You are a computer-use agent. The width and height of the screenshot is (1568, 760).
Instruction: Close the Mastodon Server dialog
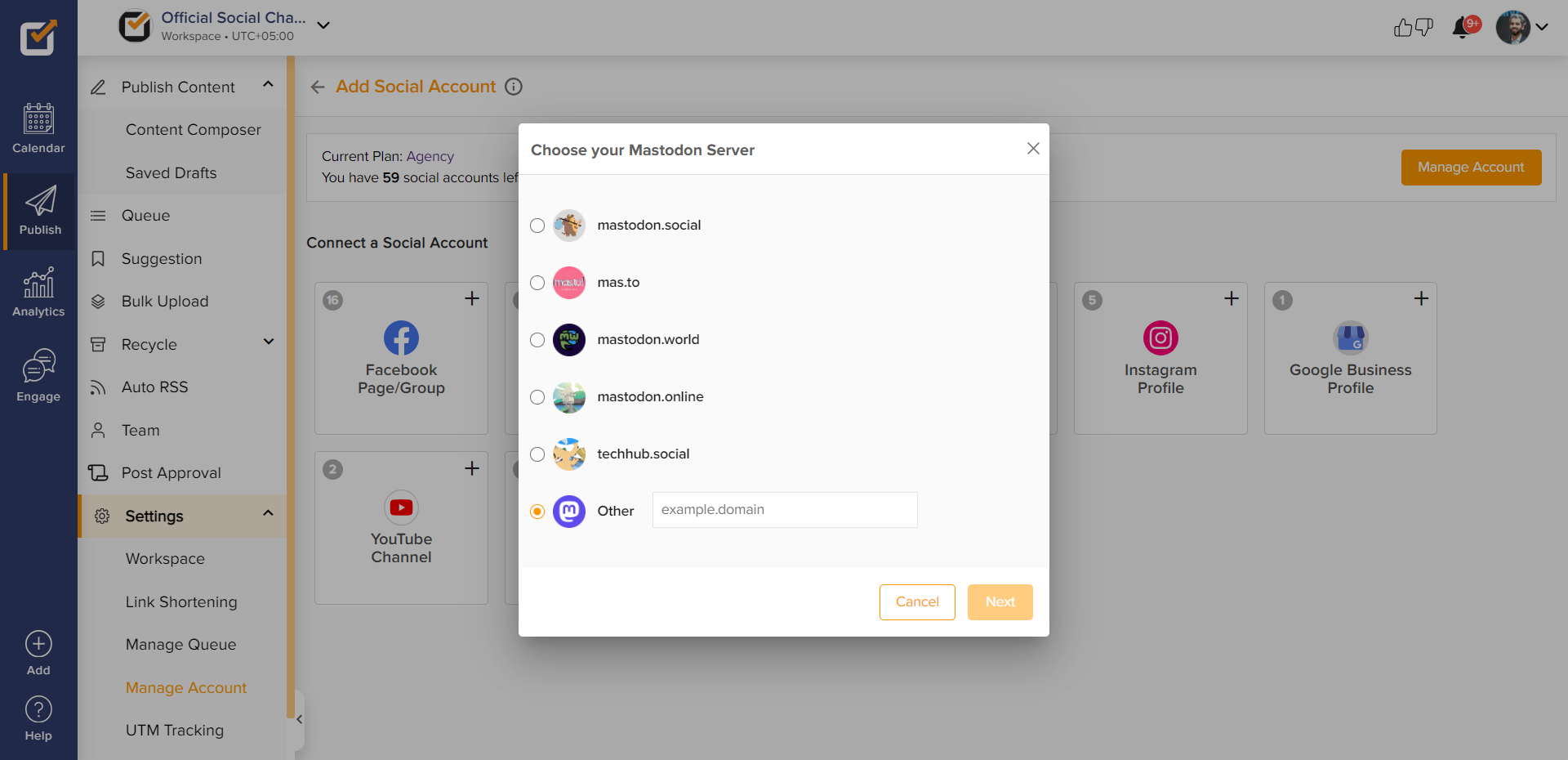click(1033, 148)
